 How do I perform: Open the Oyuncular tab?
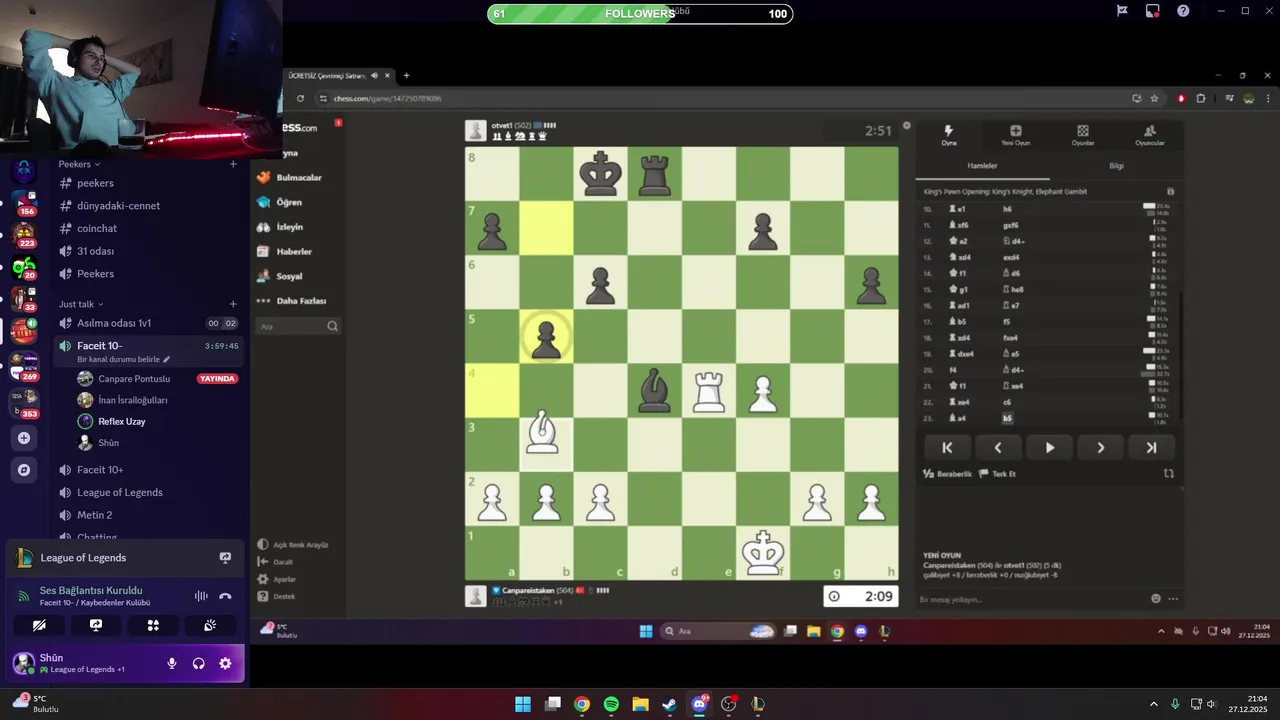point(1149,135)
